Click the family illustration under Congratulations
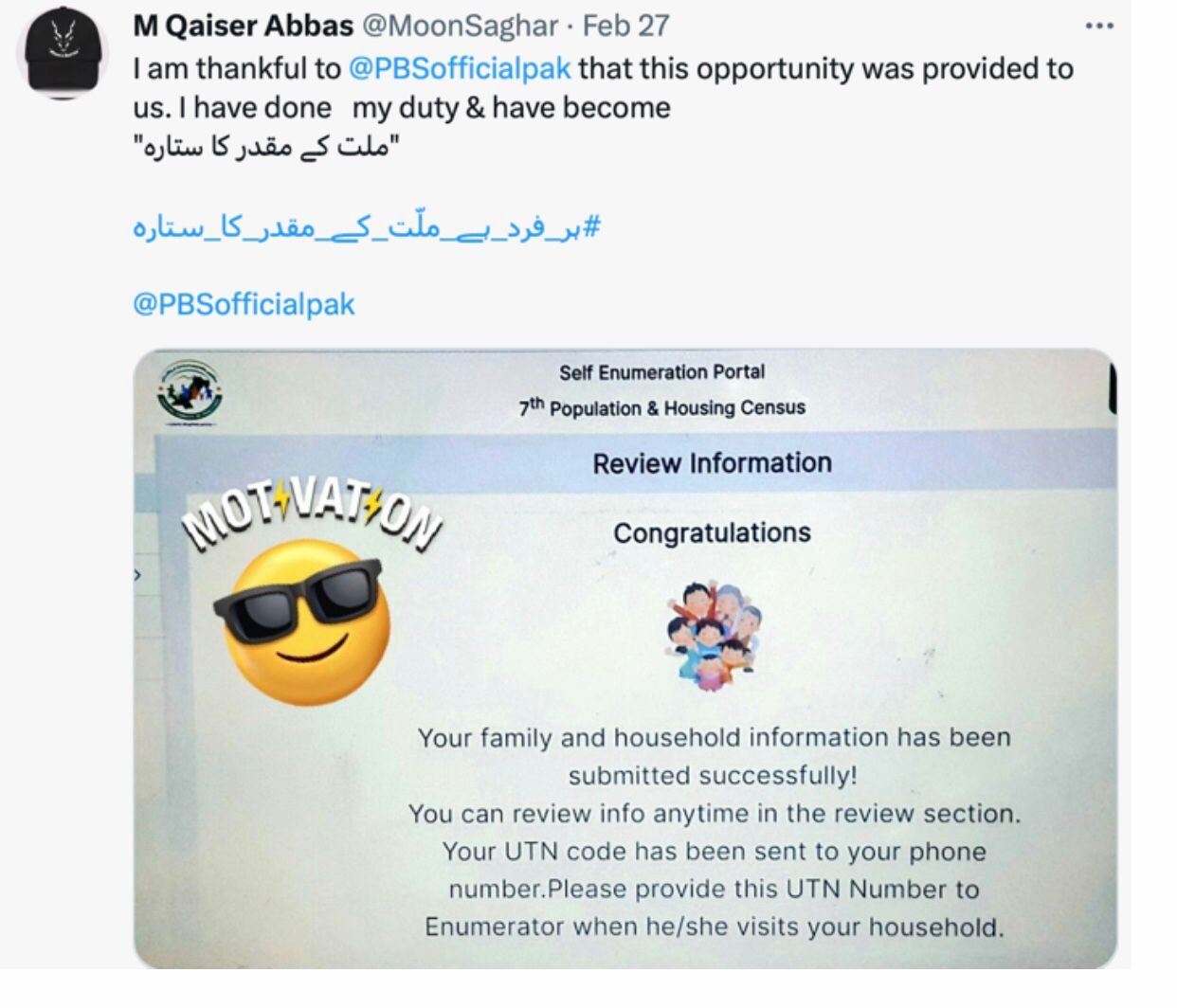 713,634
